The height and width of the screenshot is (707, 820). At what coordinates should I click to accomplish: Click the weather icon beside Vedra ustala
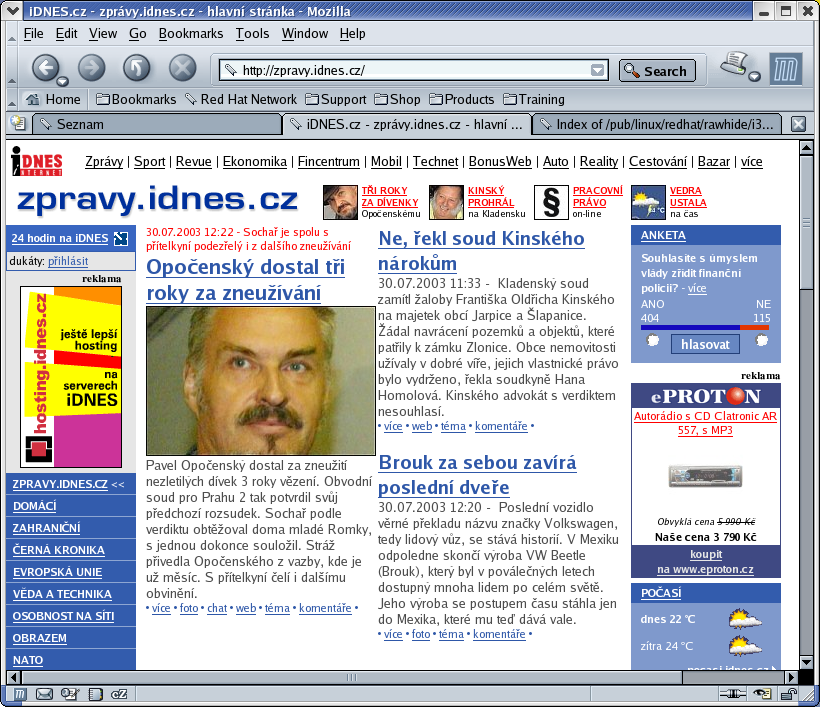[x=648, y=202]
